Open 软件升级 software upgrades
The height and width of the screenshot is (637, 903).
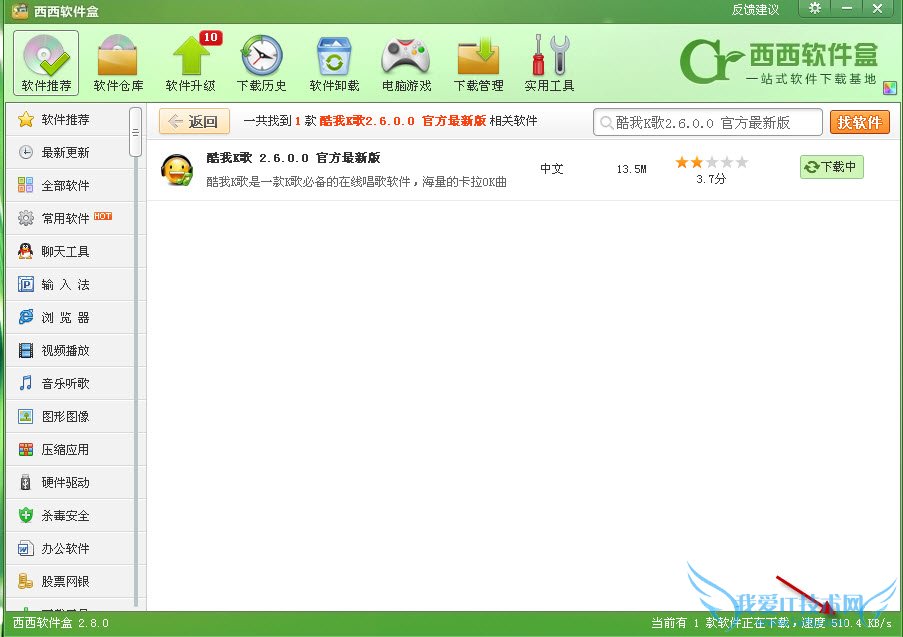tap(191, 63)
